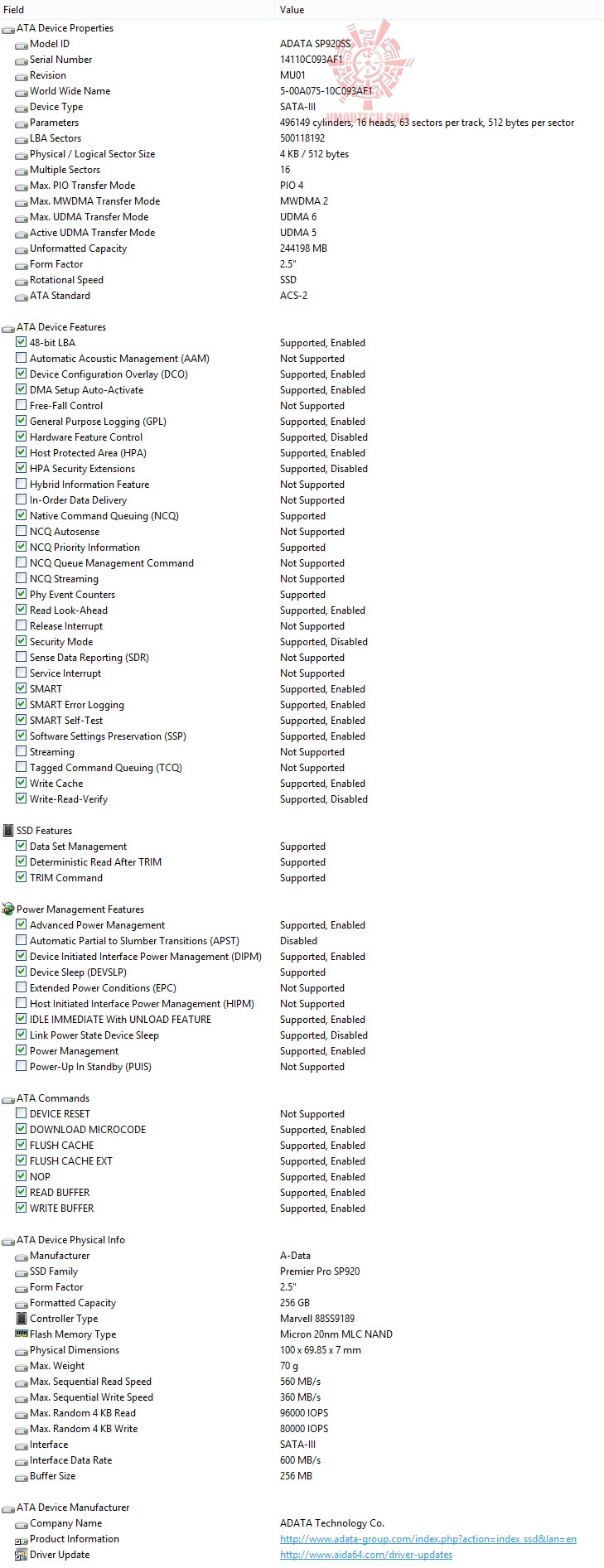Select the value ADATA Technology Co.

(x=332, y=1523)
